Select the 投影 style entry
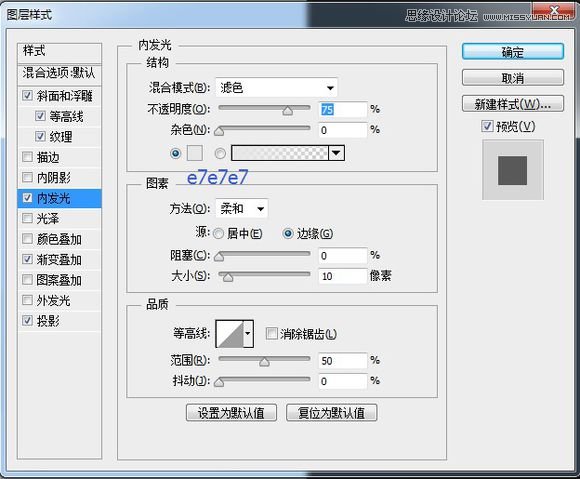This screenshot has width=580, height=479. [x=48, y=321]
